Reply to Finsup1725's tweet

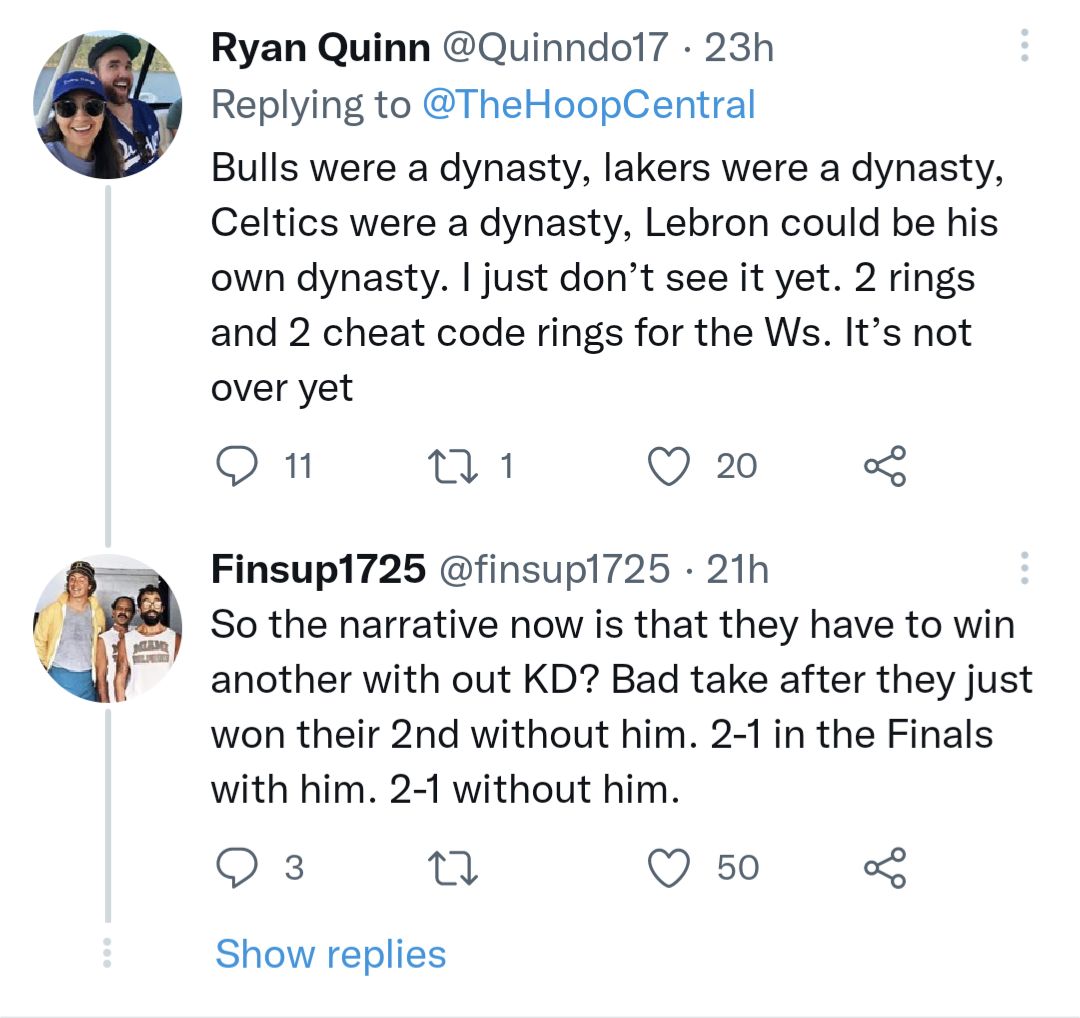236,868
